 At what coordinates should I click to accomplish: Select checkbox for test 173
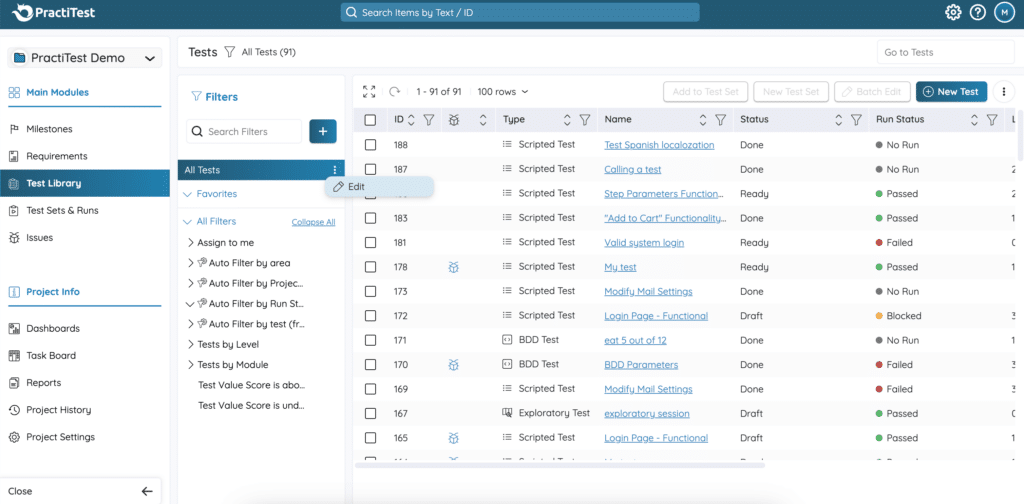[370, 291]
